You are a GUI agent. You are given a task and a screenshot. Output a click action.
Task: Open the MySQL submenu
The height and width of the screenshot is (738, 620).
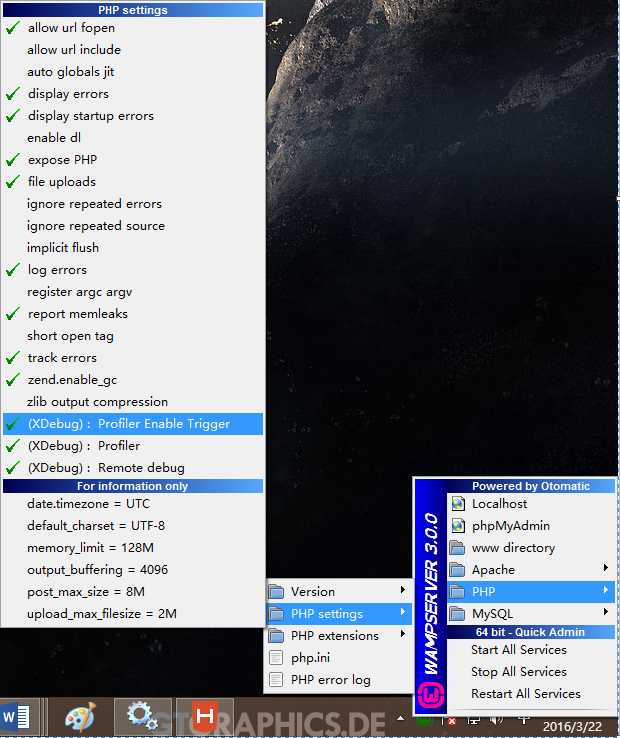pyautogui.click(x=531, y=614)
